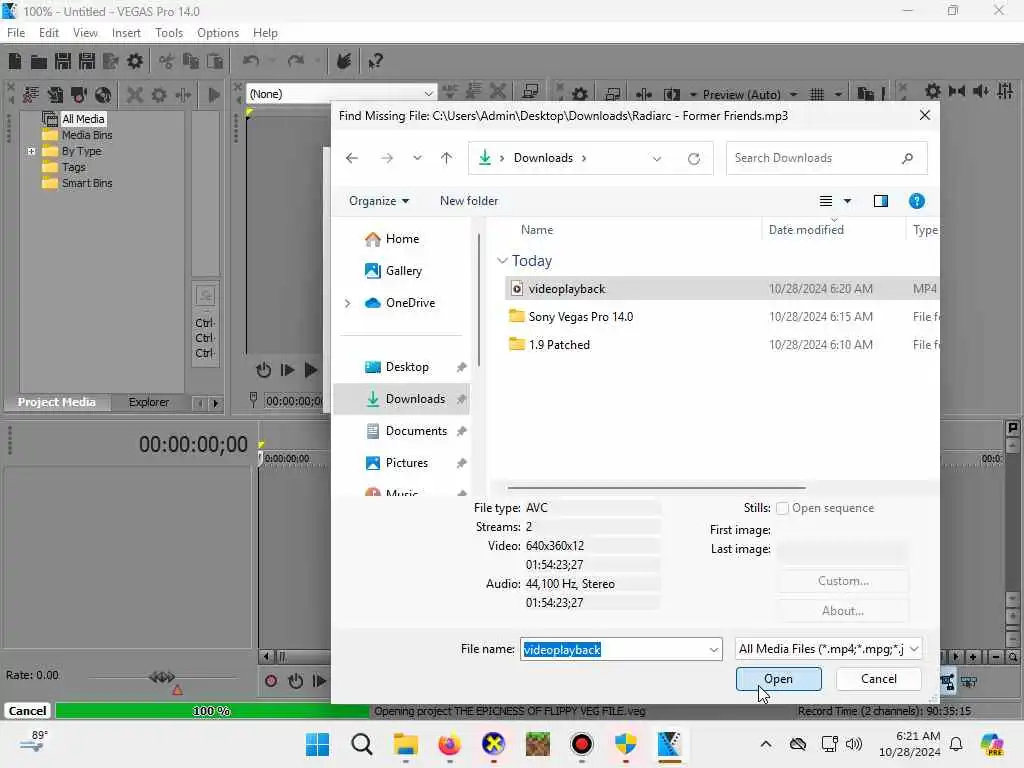
Task: Click the Windows Start button
Action: (x=318, y=744)
